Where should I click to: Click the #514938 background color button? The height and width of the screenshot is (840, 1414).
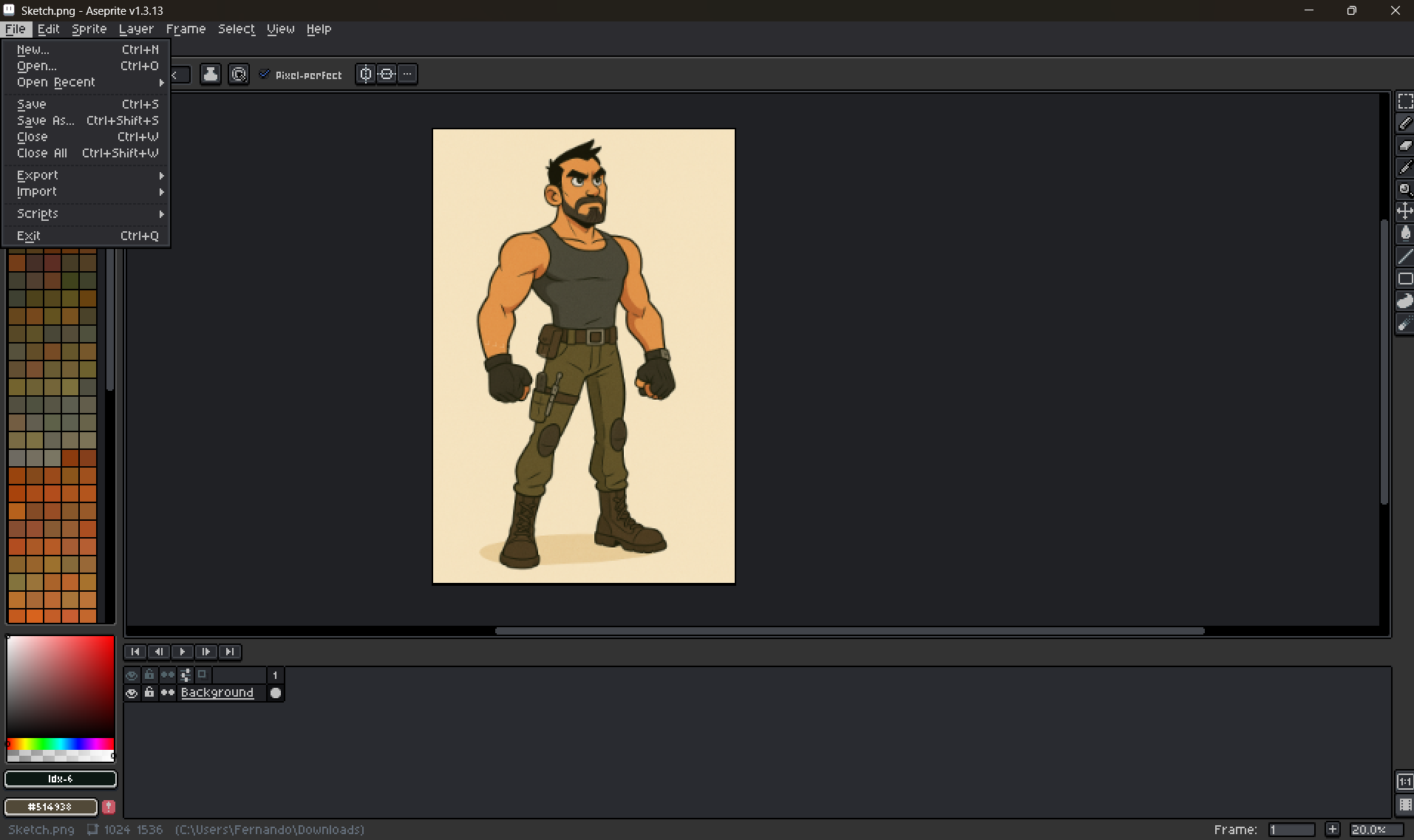coord(50,807)
